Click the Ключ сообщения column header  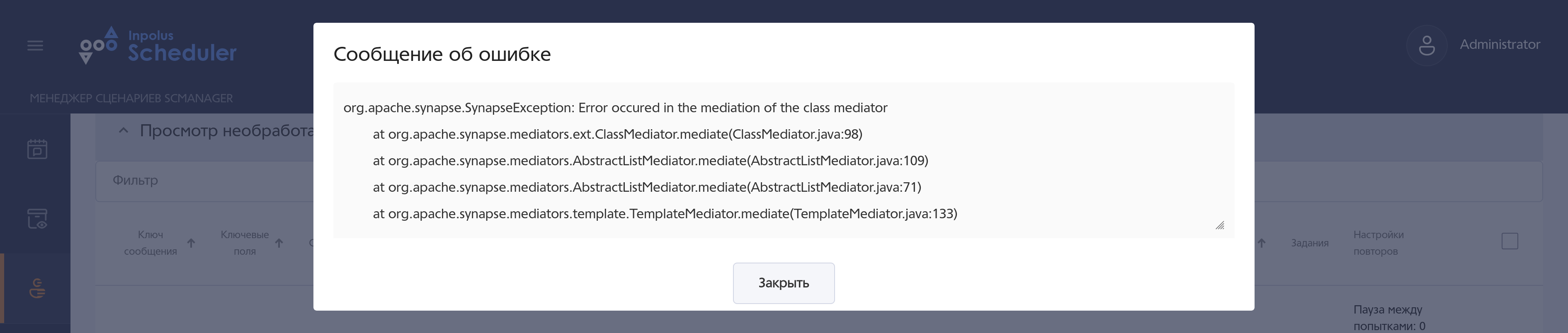(x=150, y=243)
